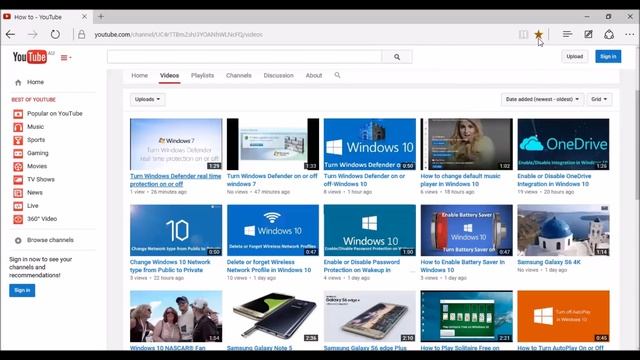The height and width of the screenshot is (360, 640).
Task: Click the Browse channels plus icon
Action: (18, 240)
